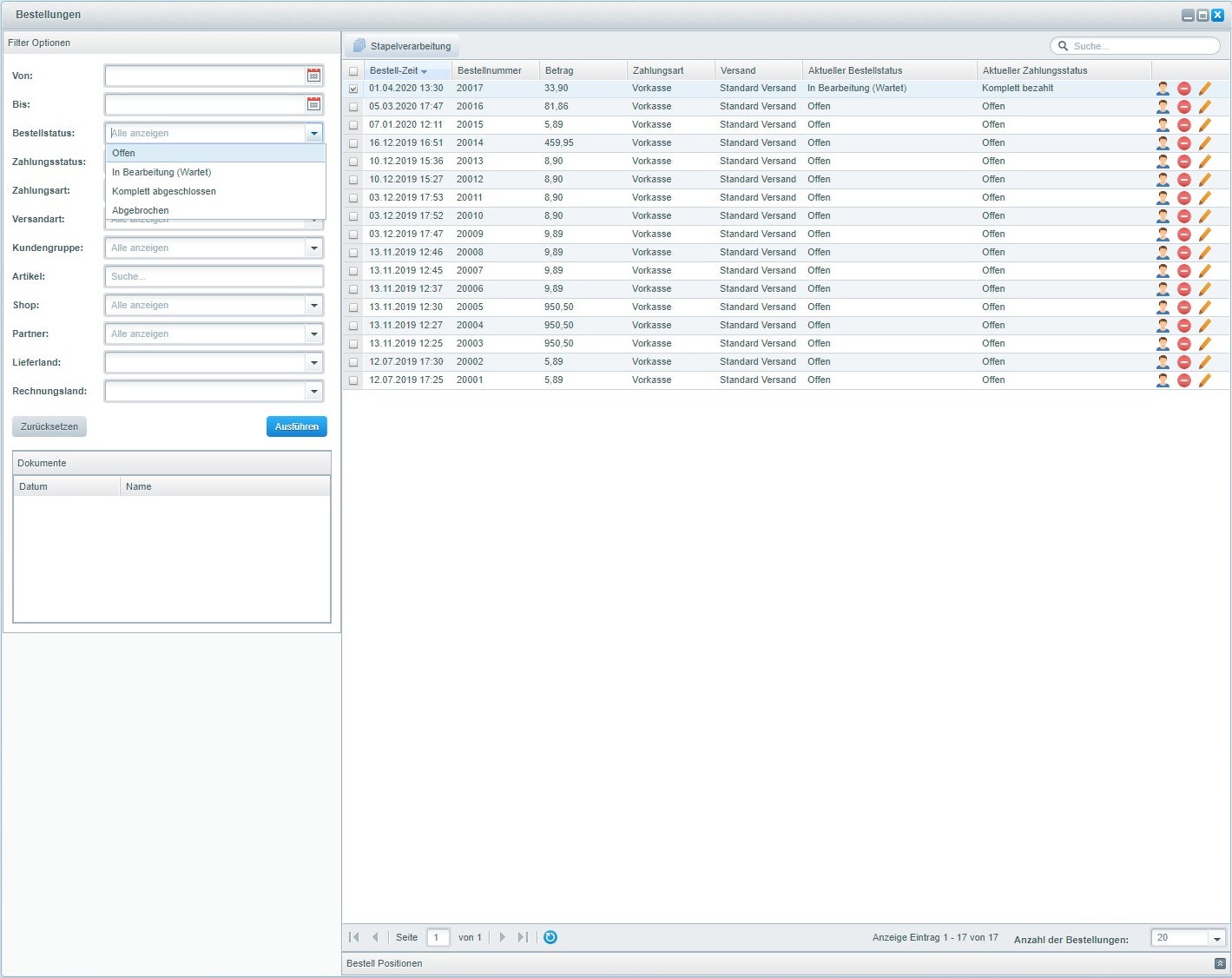Open the Rechnungsland dropdown
1232x978 pixels.
(313, 391)
